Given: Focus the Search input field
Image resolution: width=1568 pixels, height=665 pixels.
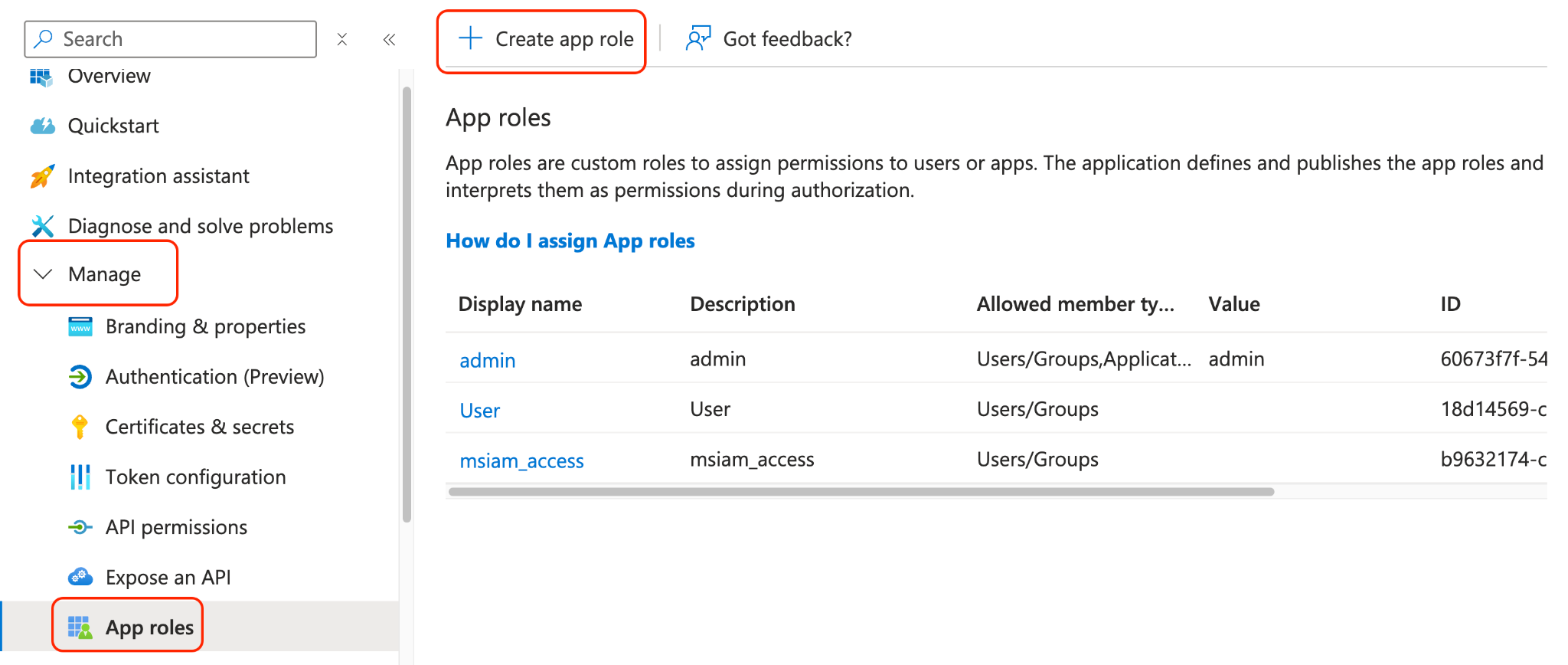Looking at the screenshot, I should 170,39.
